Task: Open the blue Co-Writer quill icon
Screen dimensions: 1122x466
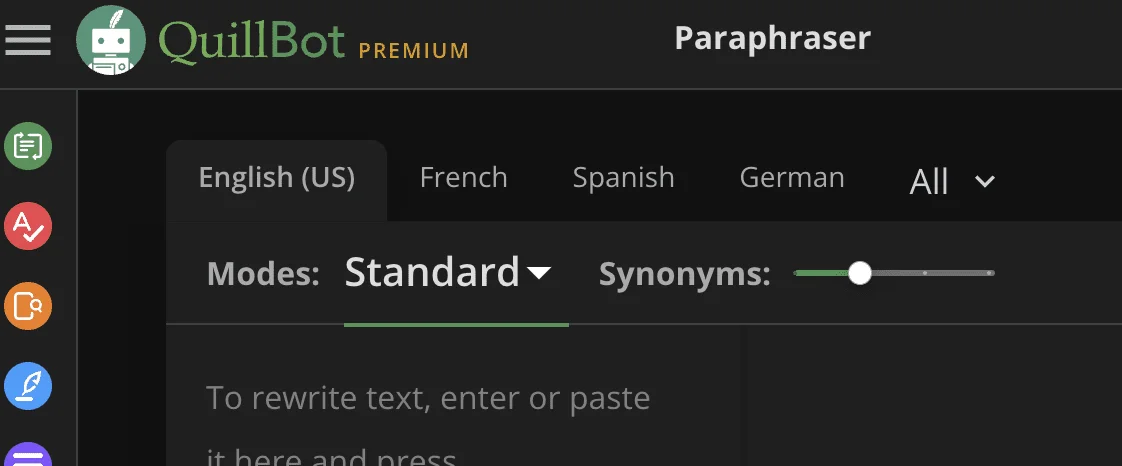Action: point(28,387)
